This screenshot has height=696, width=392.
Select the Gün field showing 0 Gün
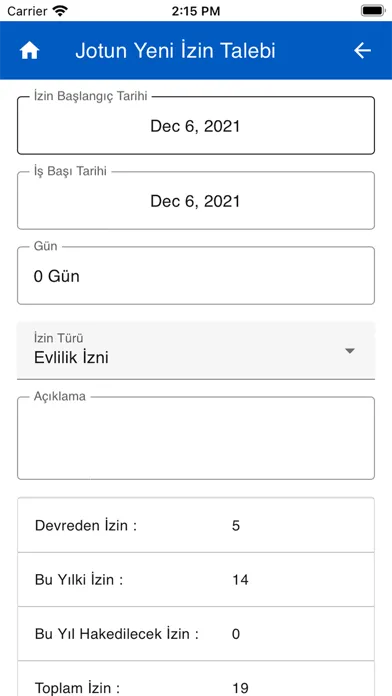(196, 276)
